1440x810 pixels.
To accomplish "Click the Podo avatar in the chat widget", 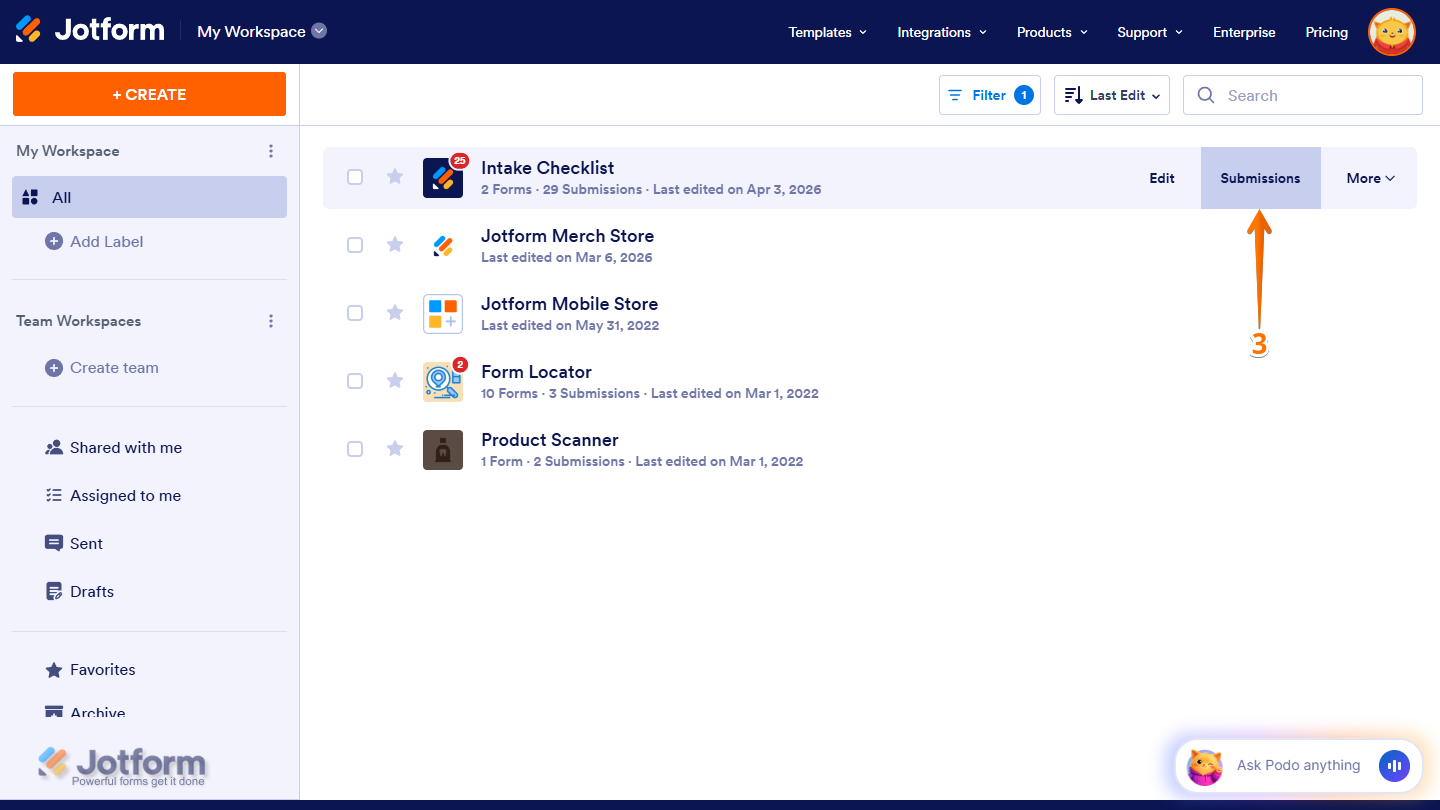I will [1206, 766].
